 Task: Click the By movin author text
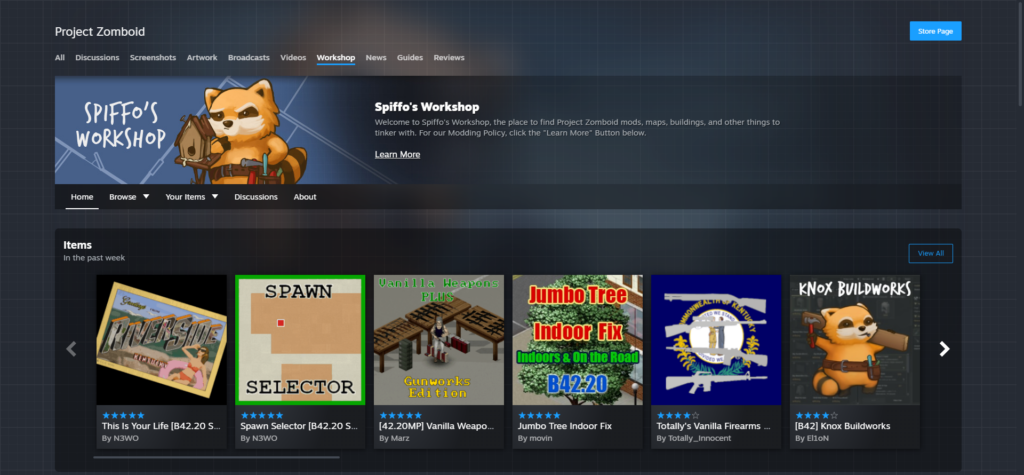coord(535,438)
